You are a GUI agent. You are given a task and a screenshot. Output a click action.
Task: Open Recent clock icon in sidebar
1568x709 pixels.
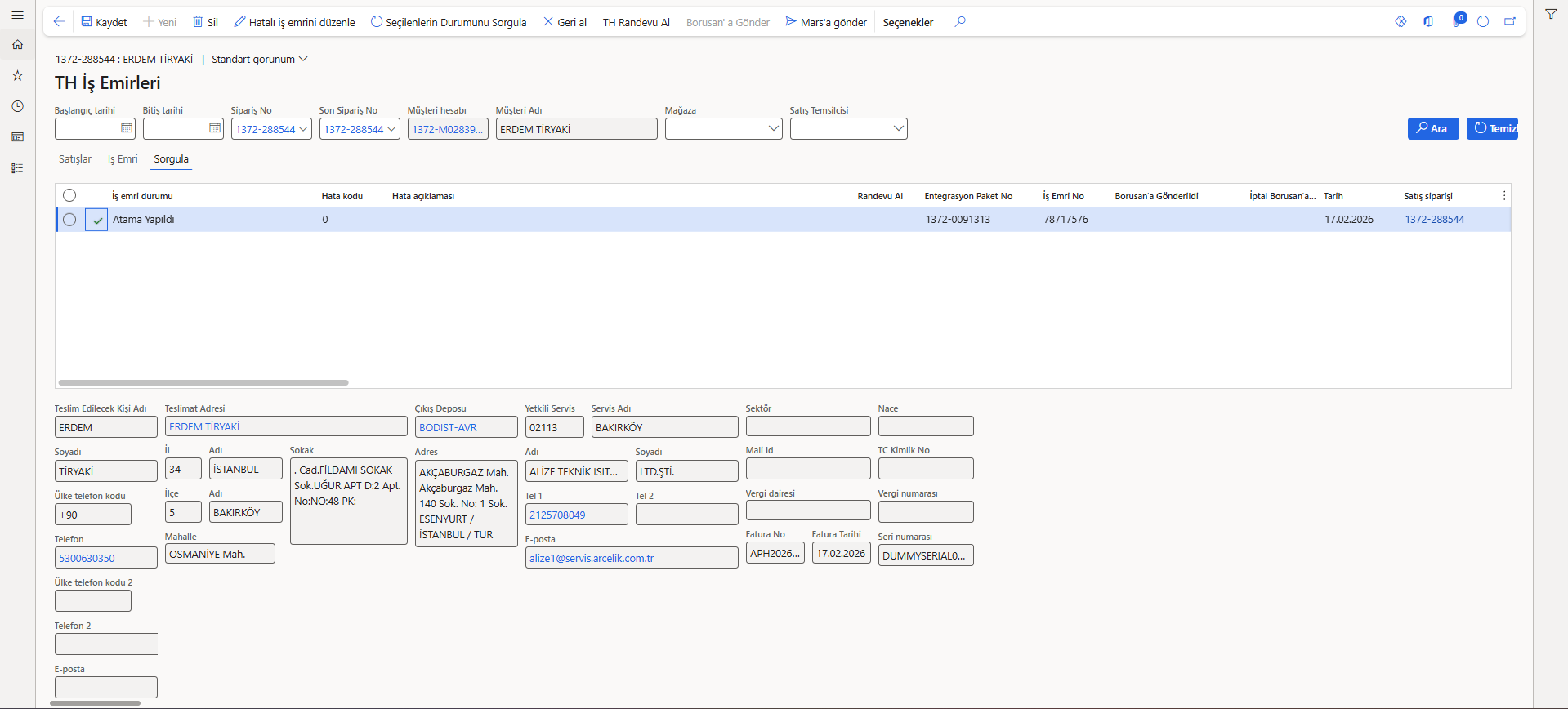(17, 106)
